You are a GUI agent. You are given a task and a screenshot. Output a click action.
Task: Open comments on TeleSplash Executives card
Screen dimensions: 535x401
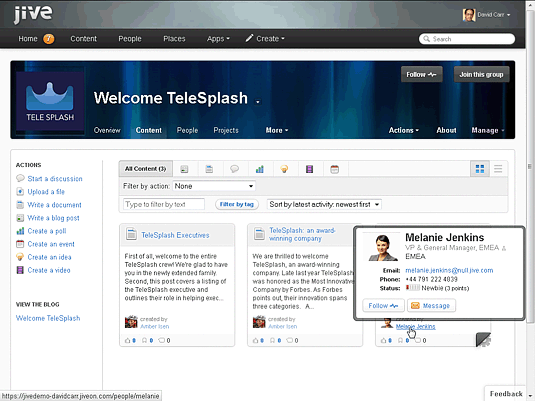point(164,340)
